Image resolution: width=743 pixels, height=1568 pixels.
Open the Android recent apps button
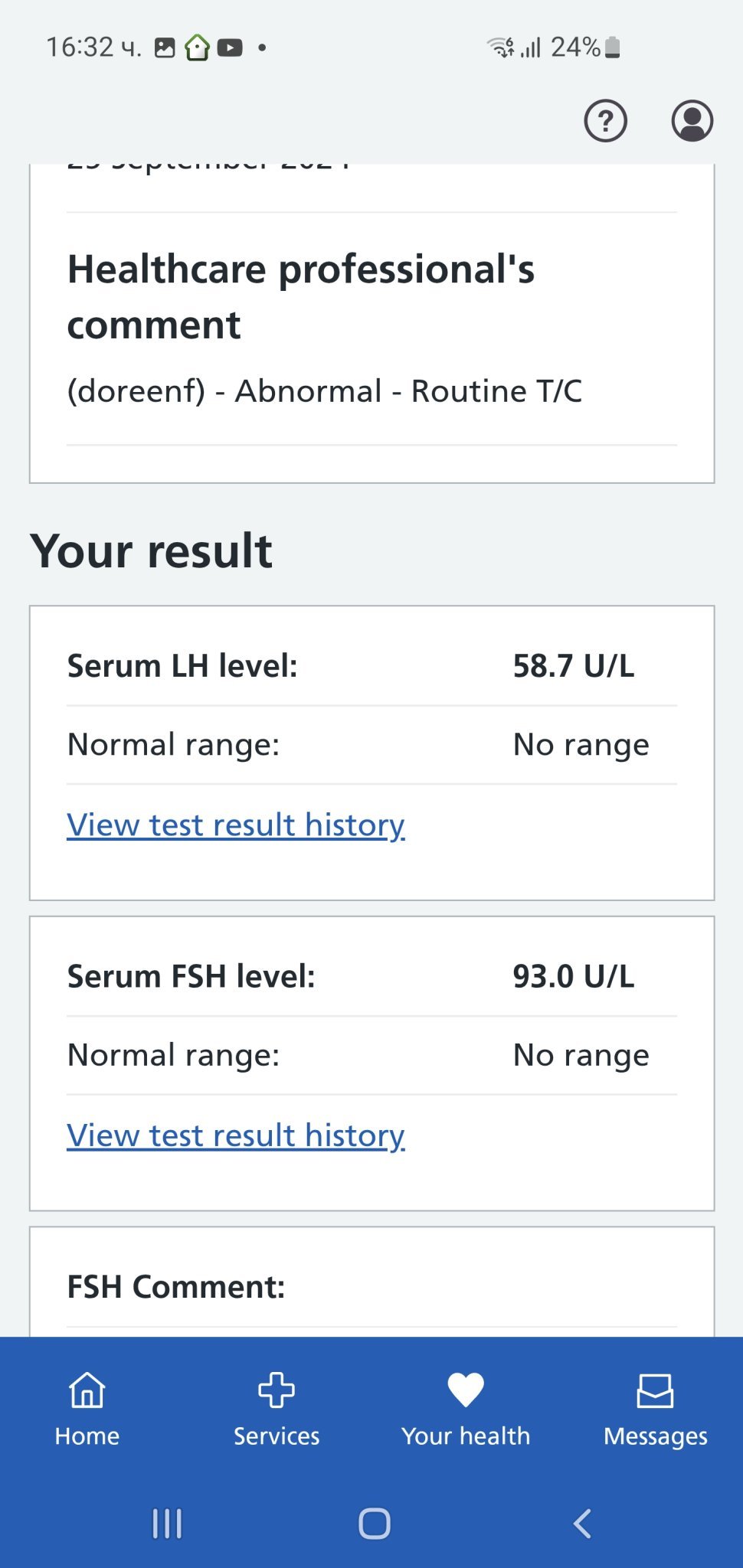[167, 1523]
